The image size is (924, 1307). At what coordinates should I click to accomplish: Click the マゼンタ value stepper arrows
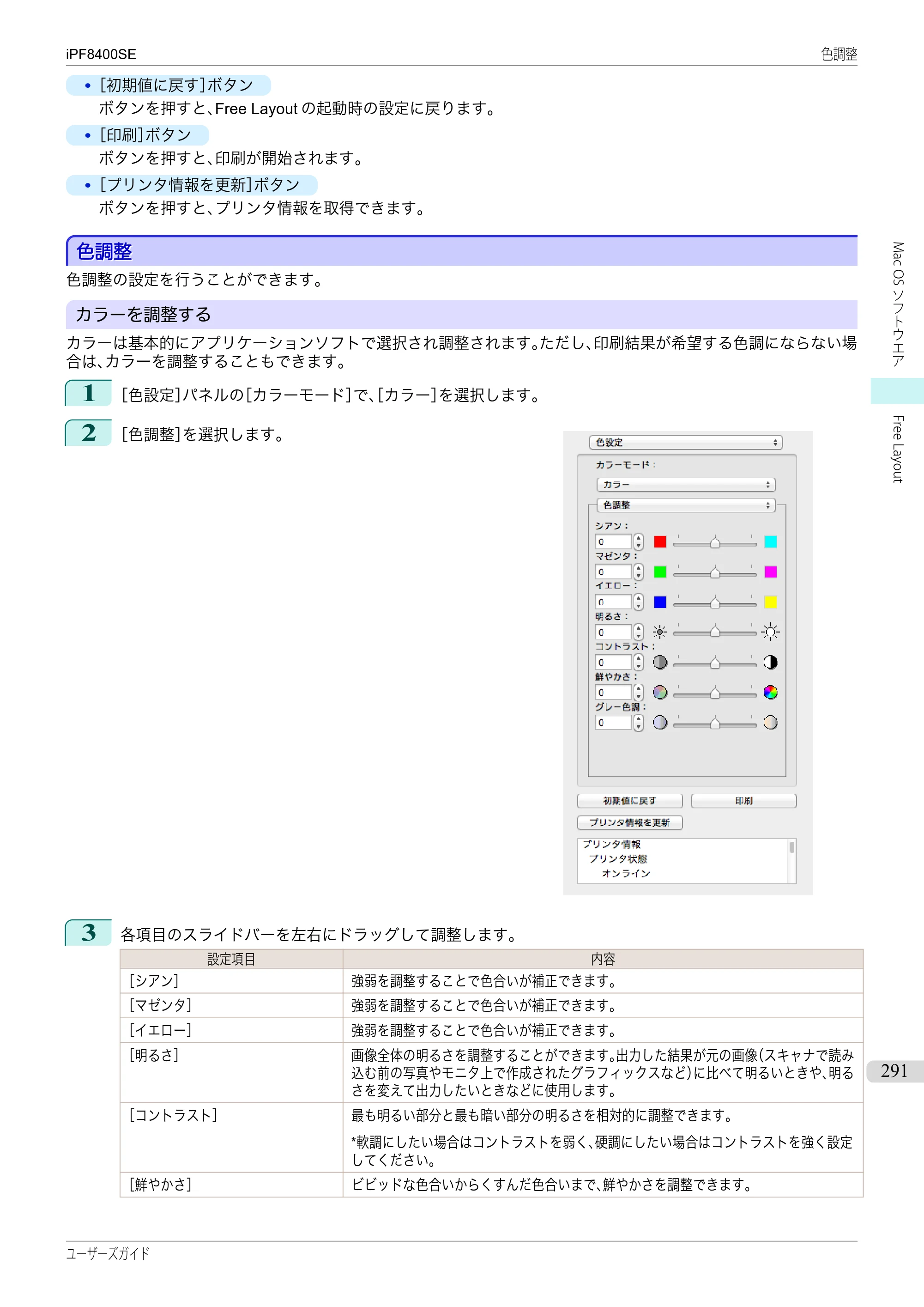coord(638,571)
